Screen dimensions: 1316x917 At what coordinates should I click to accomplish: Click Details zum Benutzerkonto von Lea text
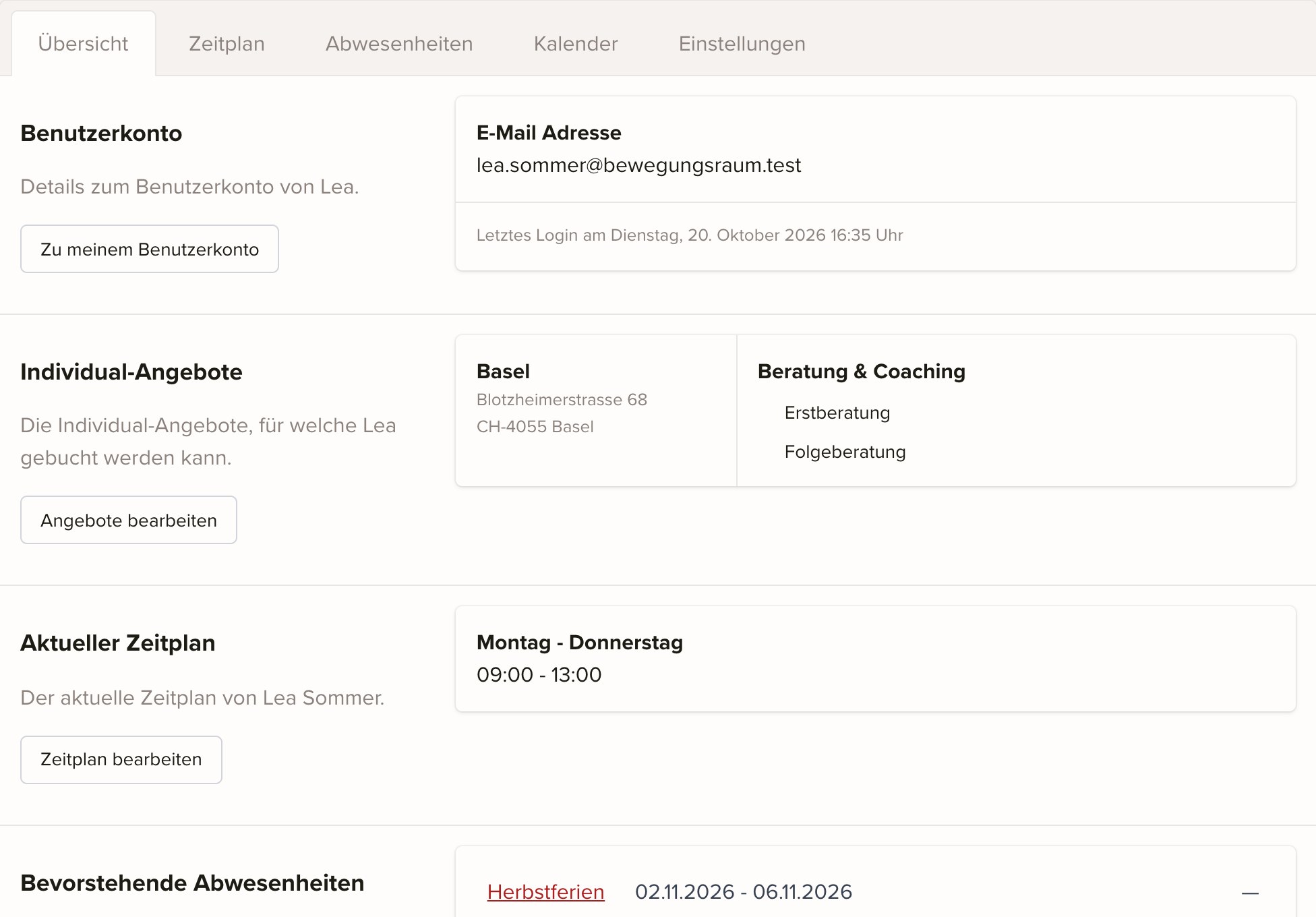[x=189, y=187]
